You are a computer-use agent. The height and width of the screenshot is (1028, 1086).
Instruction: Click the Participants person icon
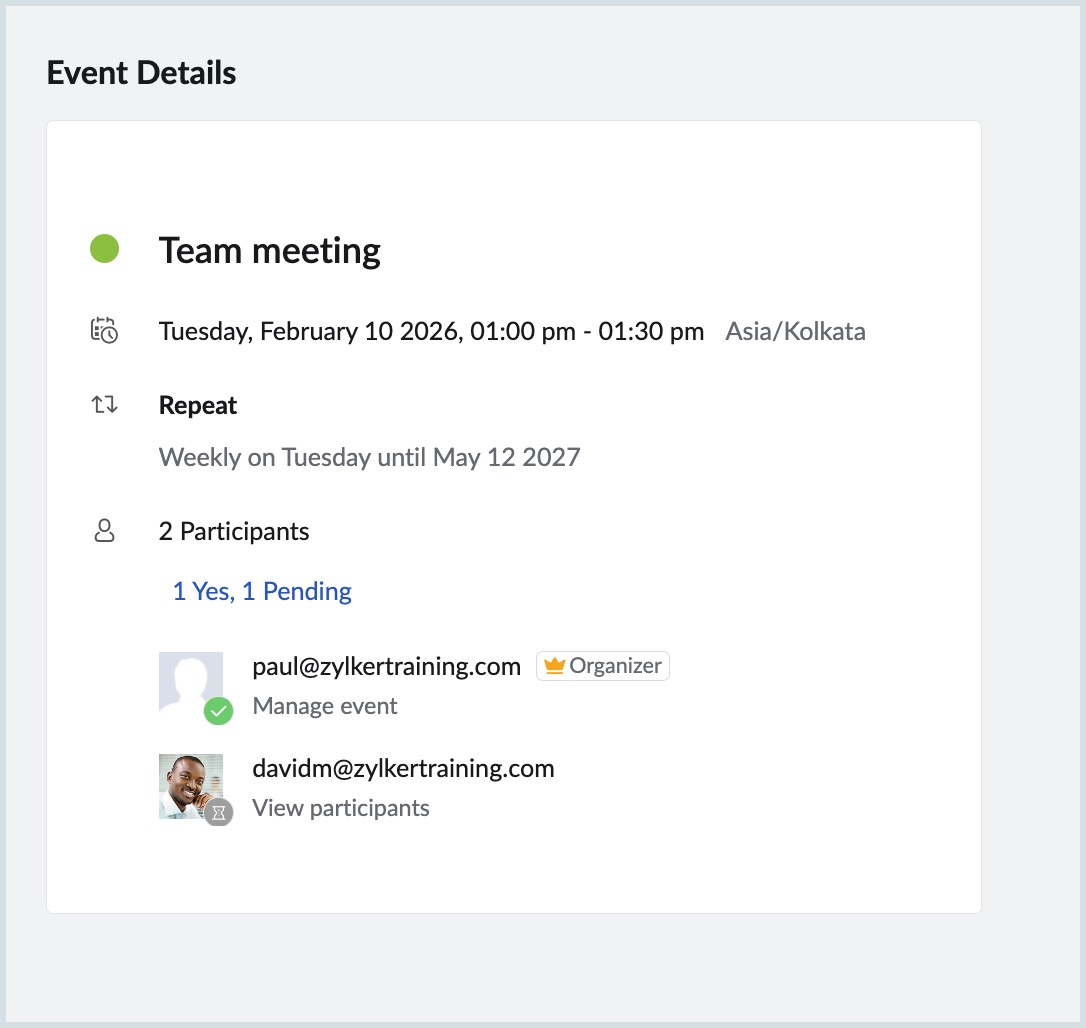click(104, 531)
